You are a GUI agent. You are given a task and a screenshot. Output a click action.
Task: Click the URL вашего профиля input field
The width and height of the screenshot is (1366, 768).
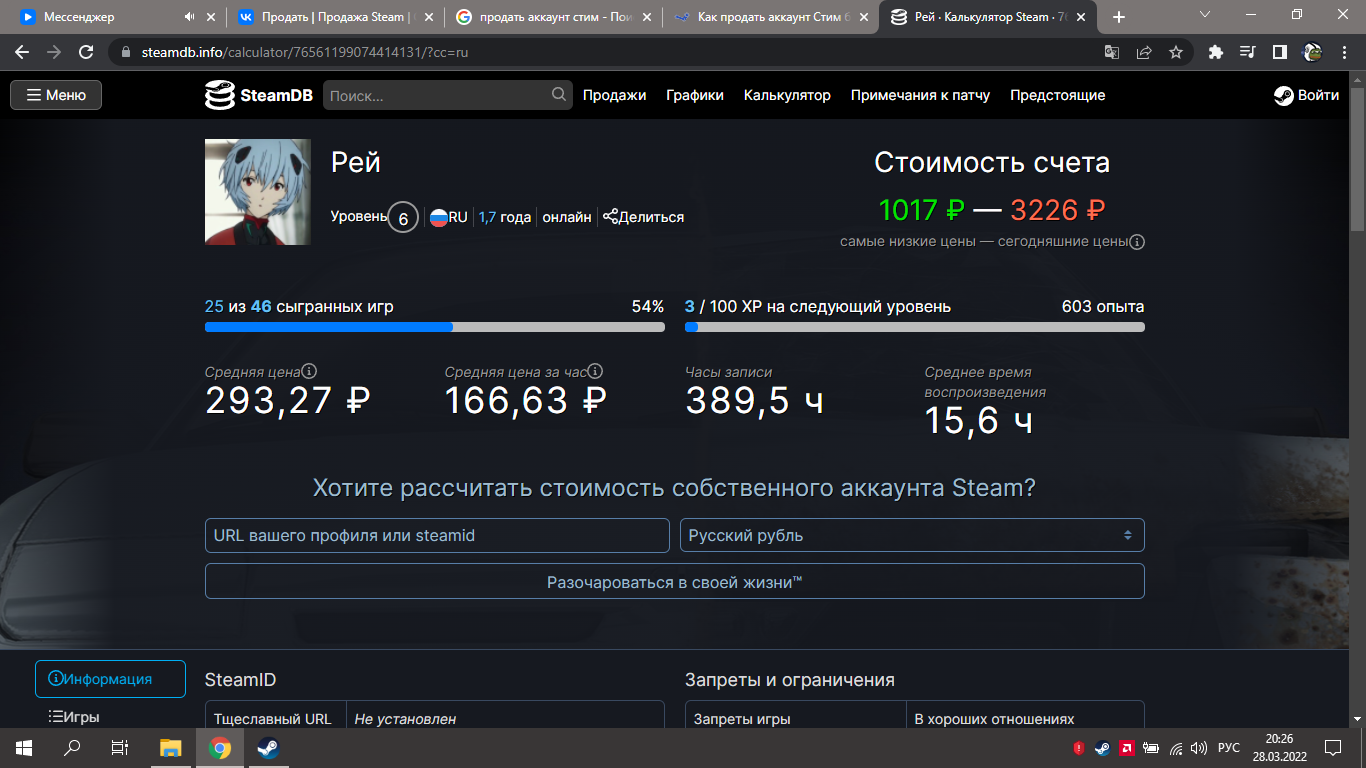click(x=437, y=535)
